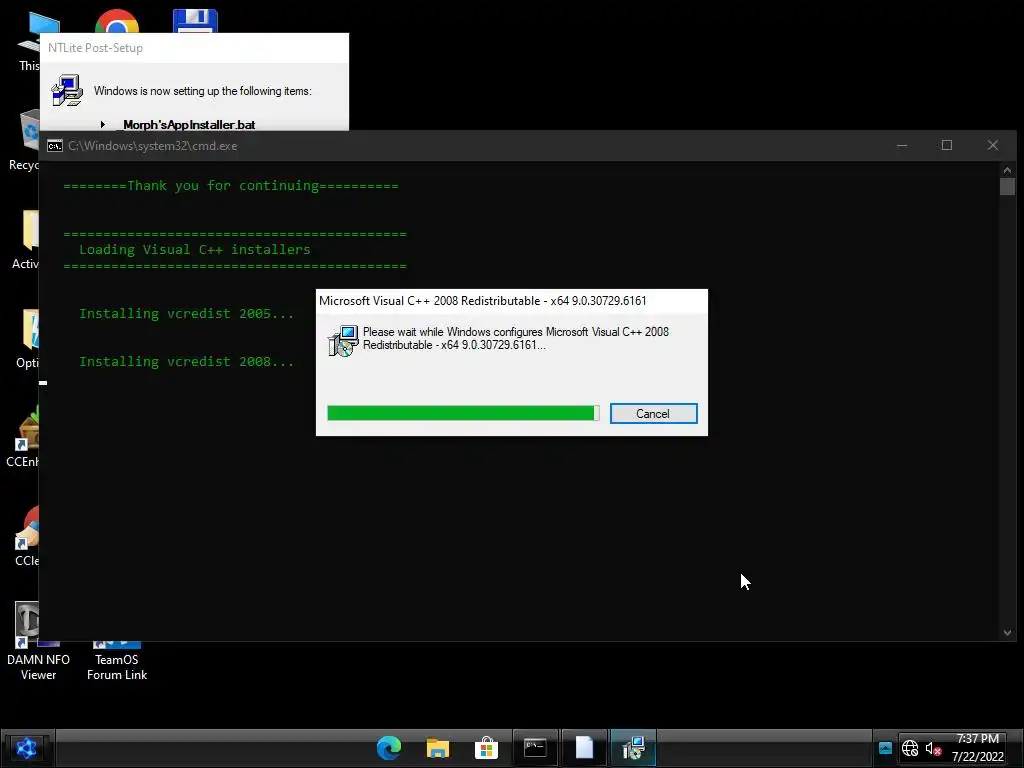Click the Redistributable dialog title bar
This screenshot has height=768, width=1024.
tap(511, 300)
